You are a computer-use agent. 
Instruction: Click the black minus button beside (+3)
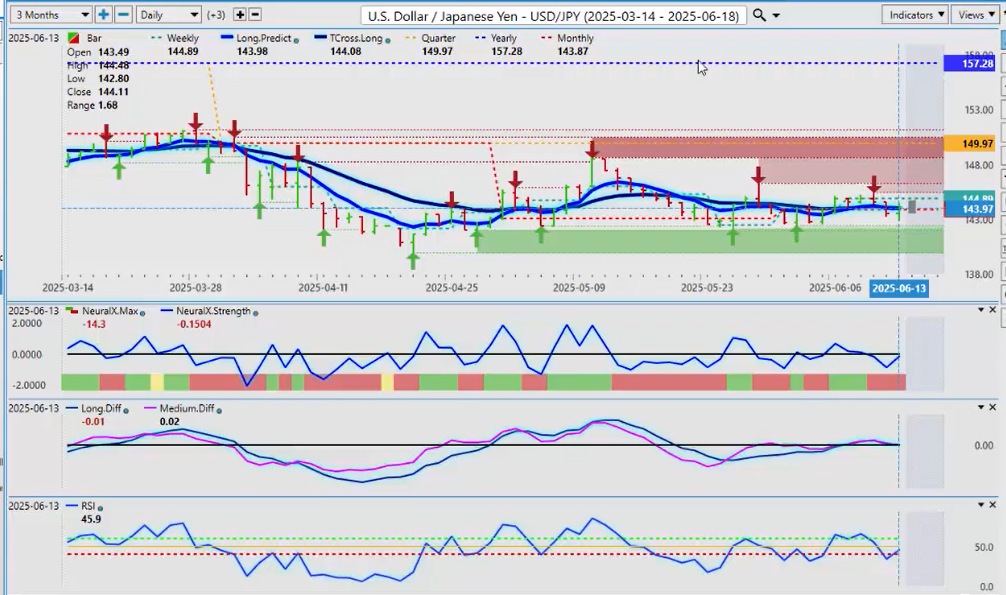pos(255,15)
